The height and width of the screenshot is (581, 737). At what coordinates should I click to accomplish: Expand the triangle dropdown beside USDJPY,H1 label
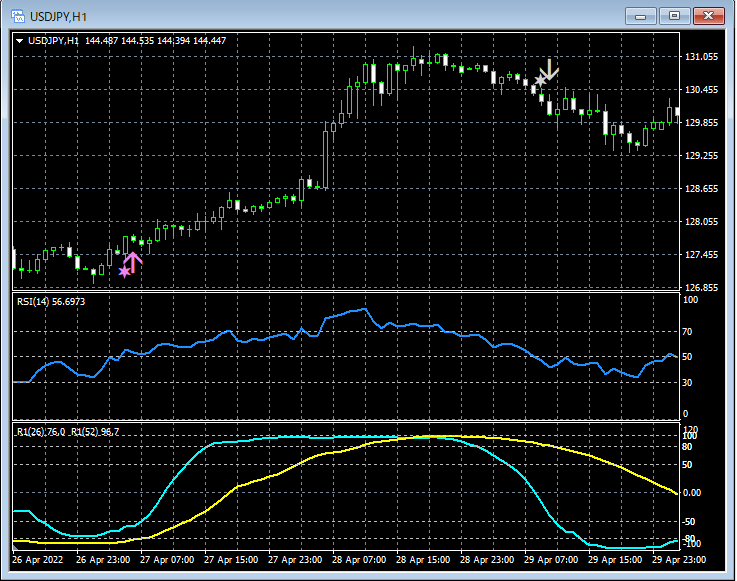[x=20, y=41]
